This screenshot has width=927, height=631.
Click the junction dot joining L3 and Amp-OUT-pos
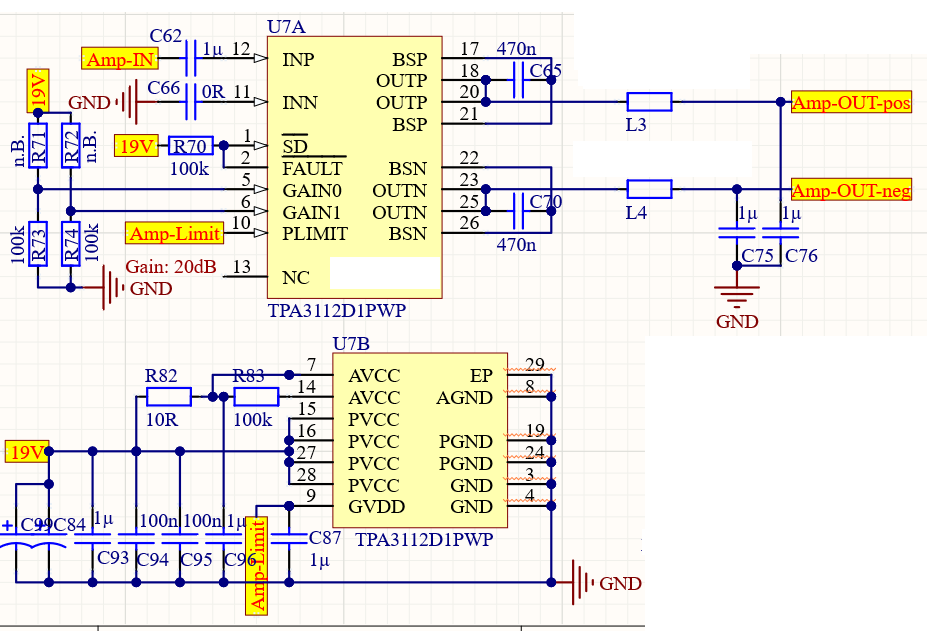pyautogui.click(x=780, y=102)
